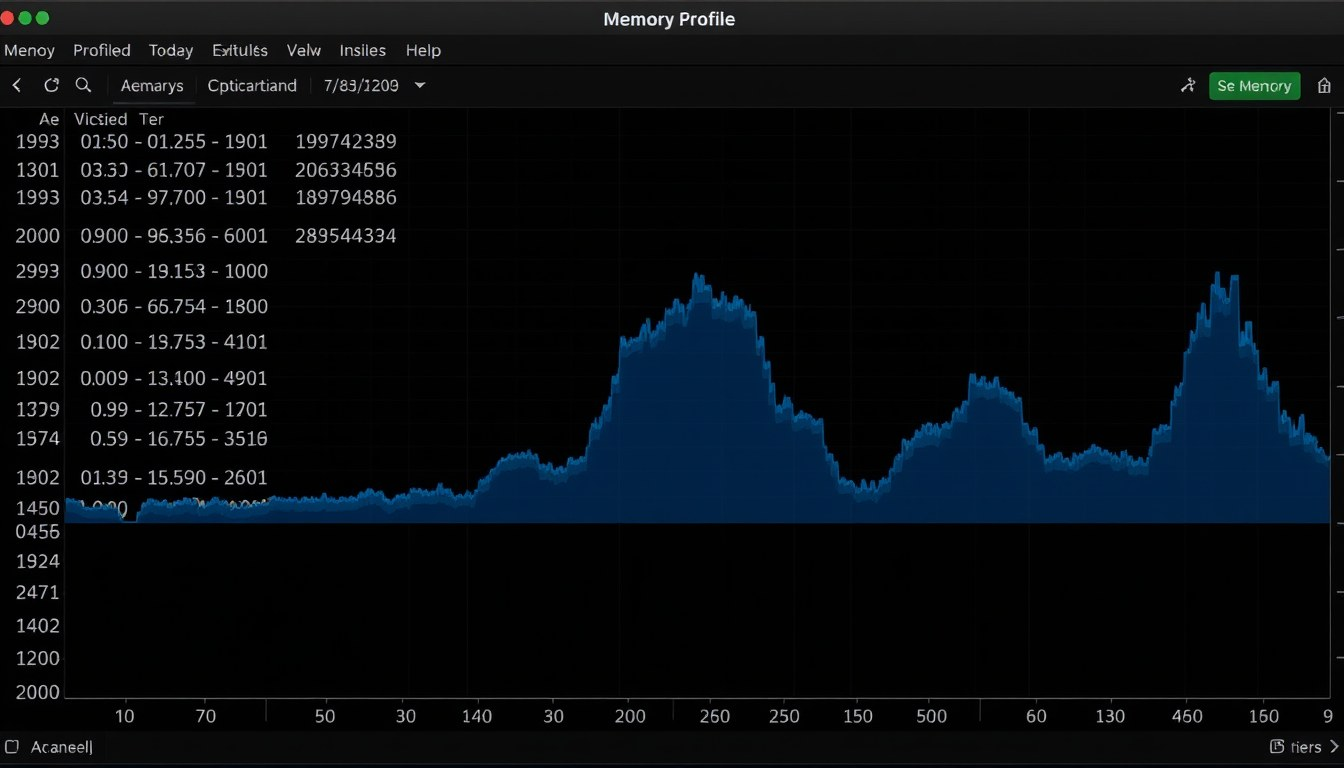Open the Menoy menu
Viewport: 1344px width, 768px height.
30,50
